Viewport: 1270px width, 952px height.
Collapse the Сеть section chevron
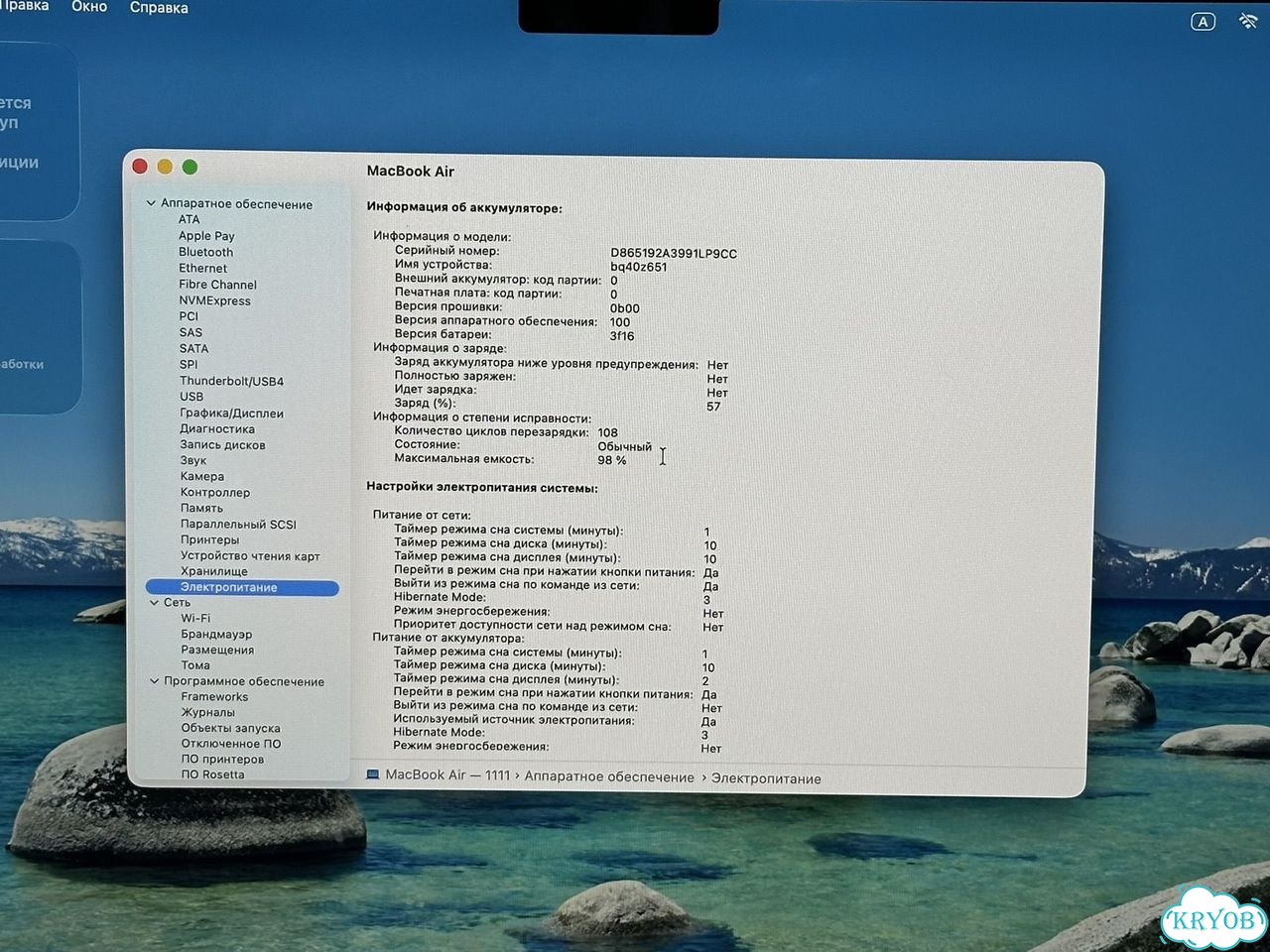pyautogui.click(x=154, y=602)
